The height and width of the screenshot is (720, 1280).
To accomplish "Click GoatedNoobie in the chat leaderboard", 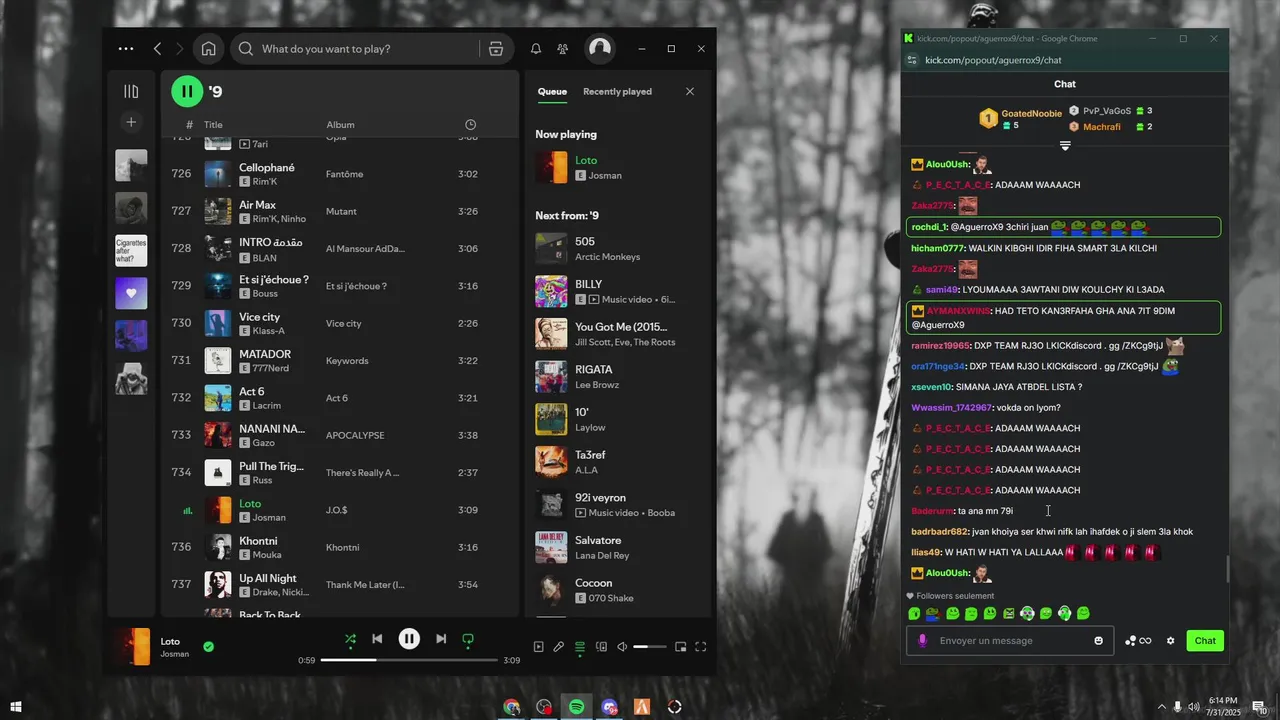I will [x=1033, y=114].
